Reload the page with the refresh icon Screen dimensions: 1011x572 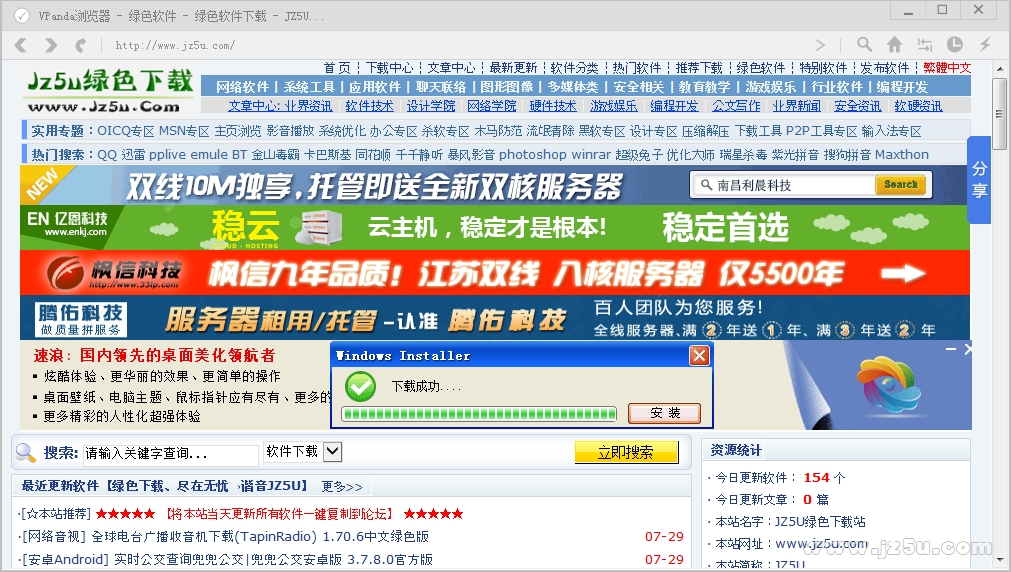pos(81,45)
